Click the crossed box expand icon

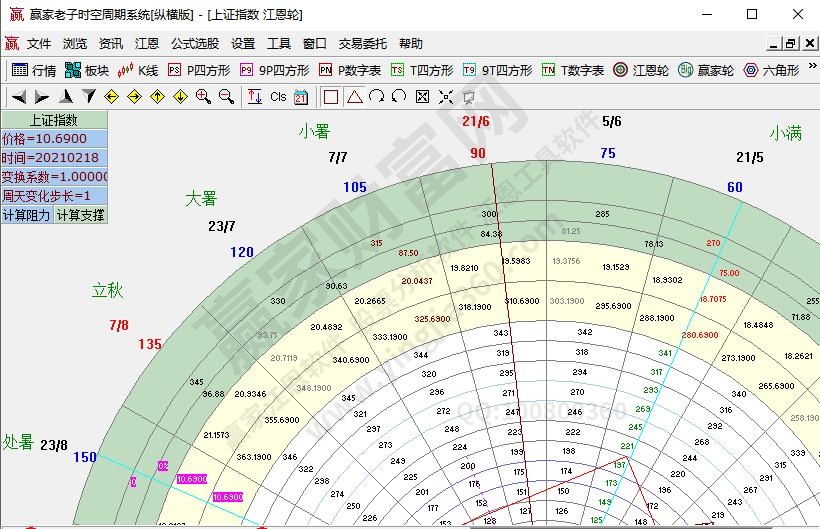pos(422,97)
